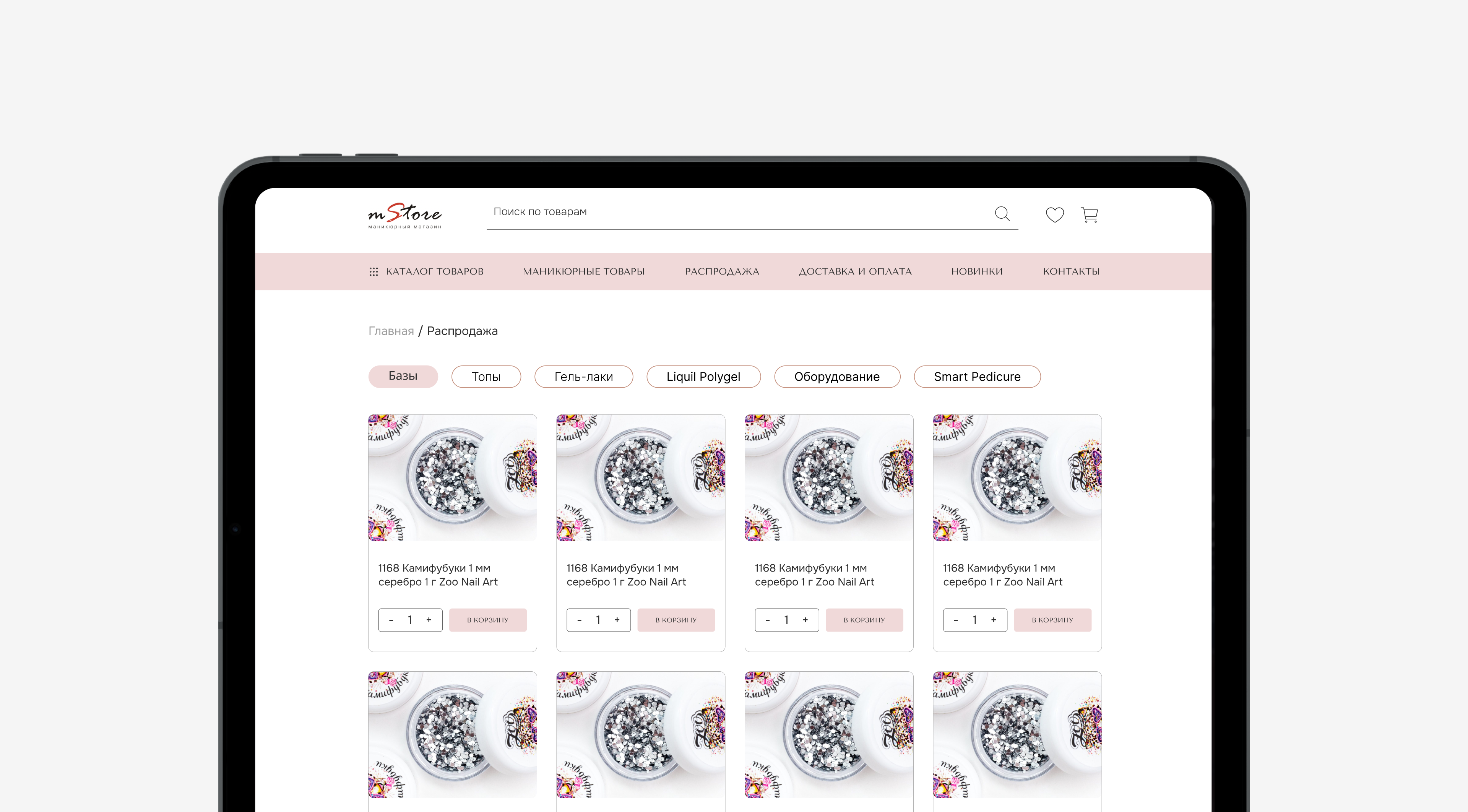Select the 'Liquil Polygel' filter chip
The width and height of the screenshot is (1468, 812).
pos(703,377)
